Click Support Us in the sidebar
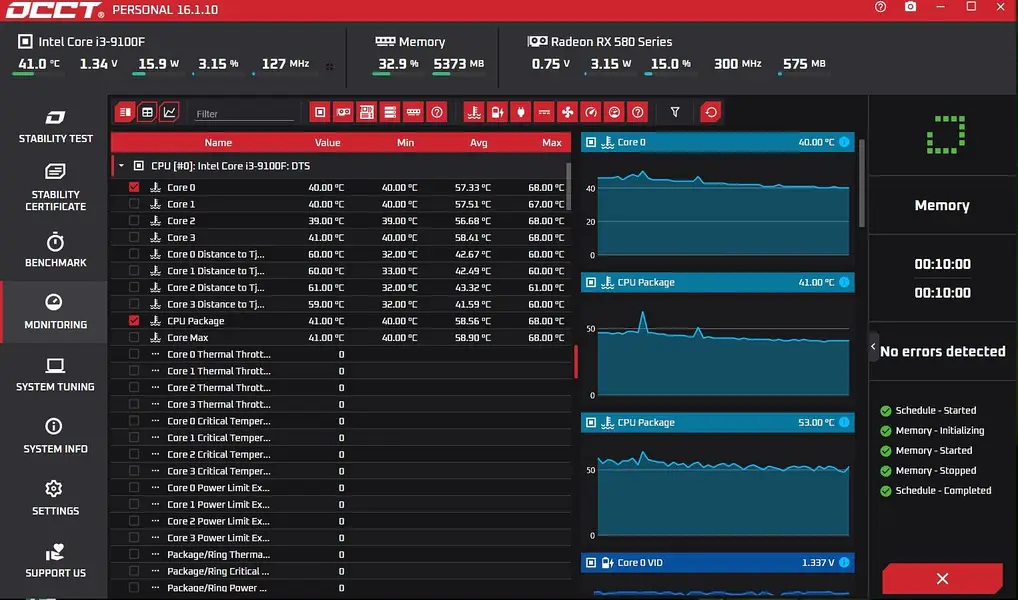This screenshot has width=1018, height=600. 55,560
